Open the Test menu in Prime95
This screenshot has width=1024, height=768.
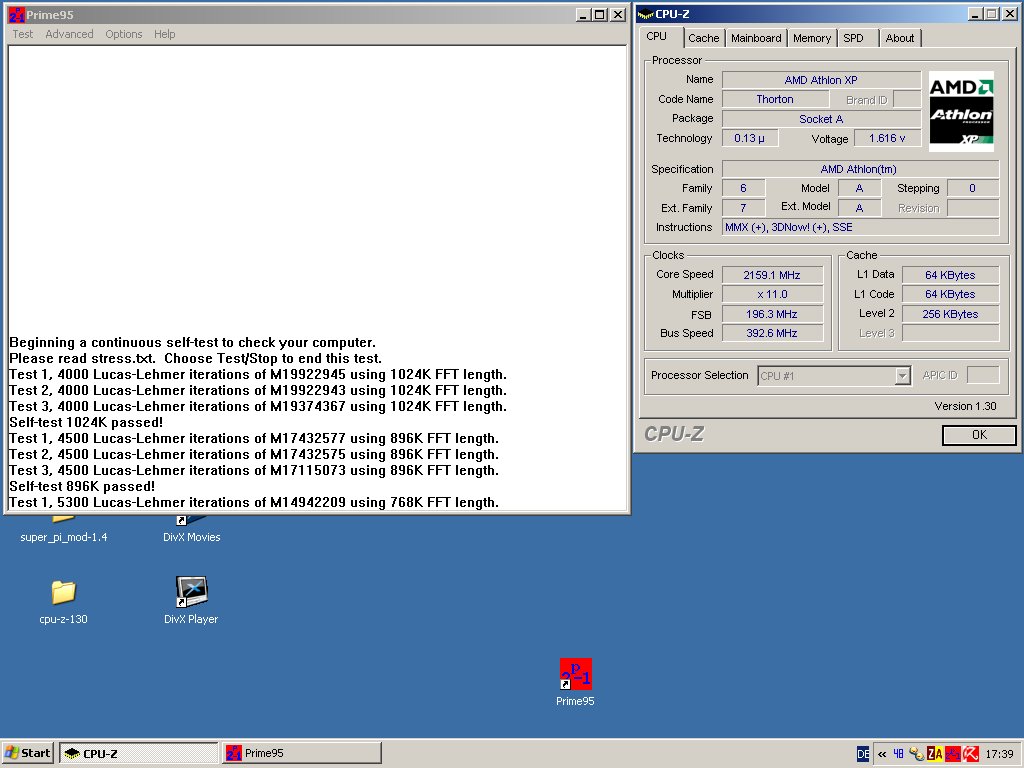22,34
